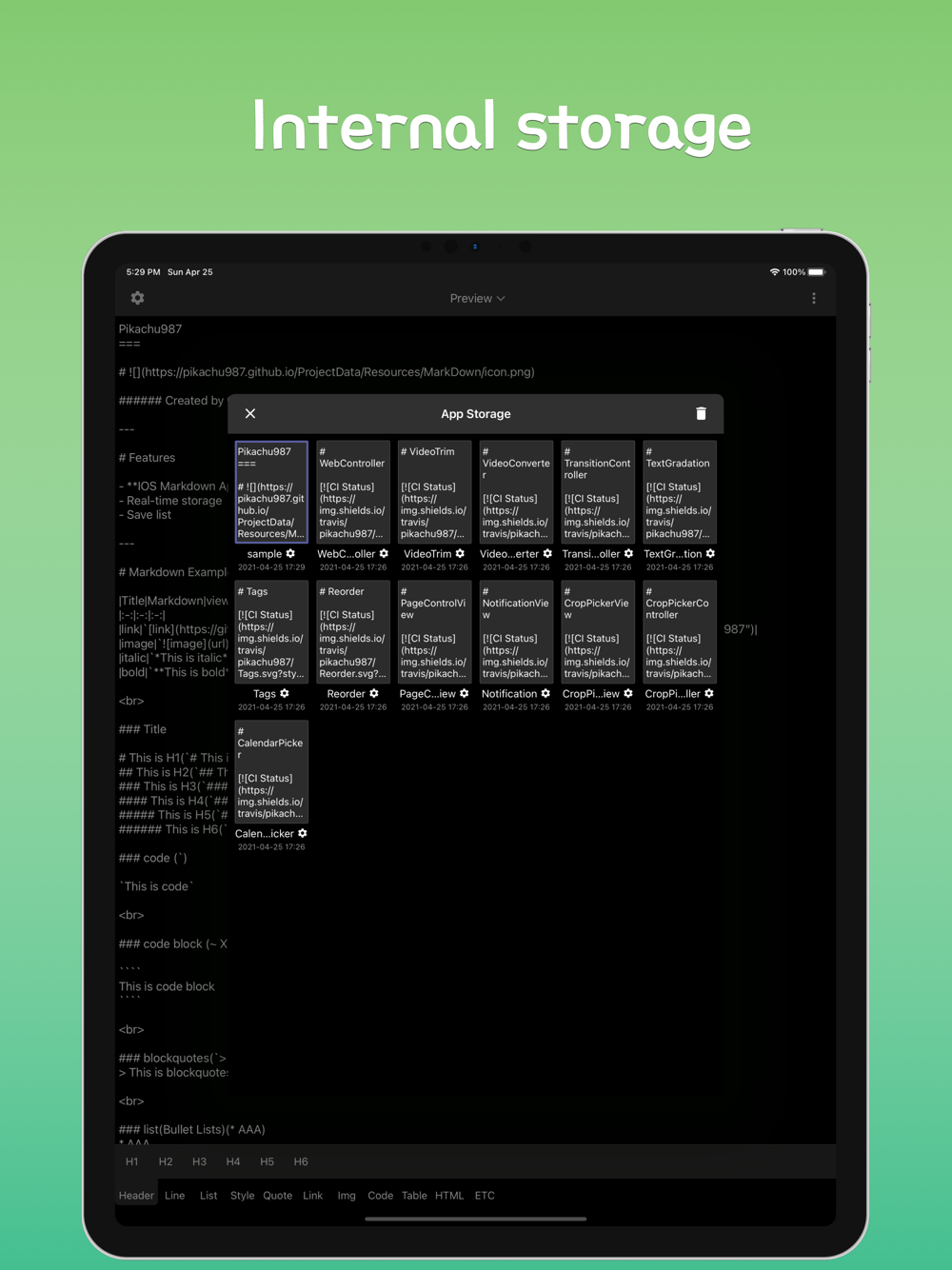Open the settings gear in top bar
Screen dimensions: 952x1270
pos(138,298)
